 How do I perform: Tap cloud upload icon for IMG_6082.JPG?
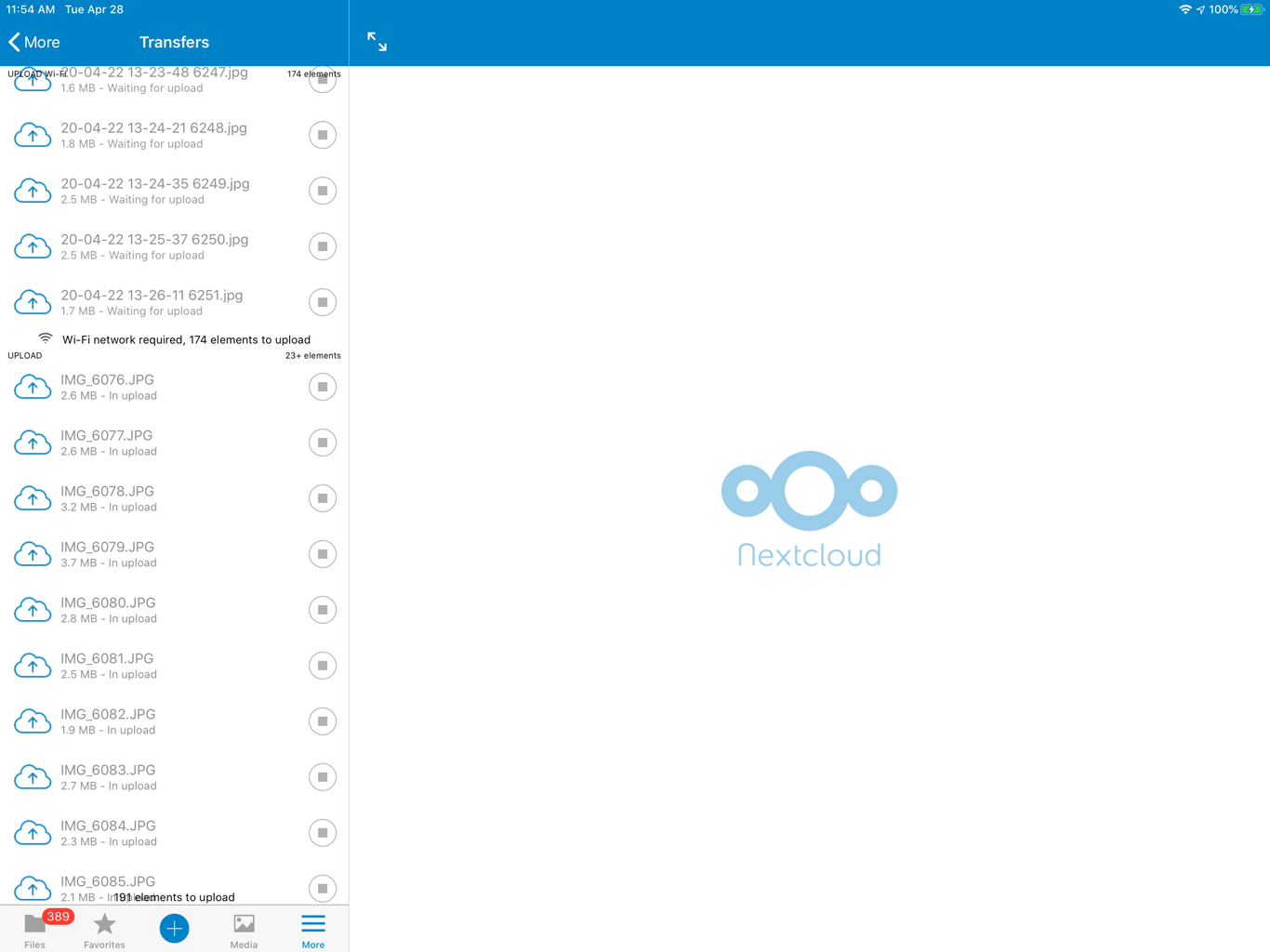[x=33, y=721]
